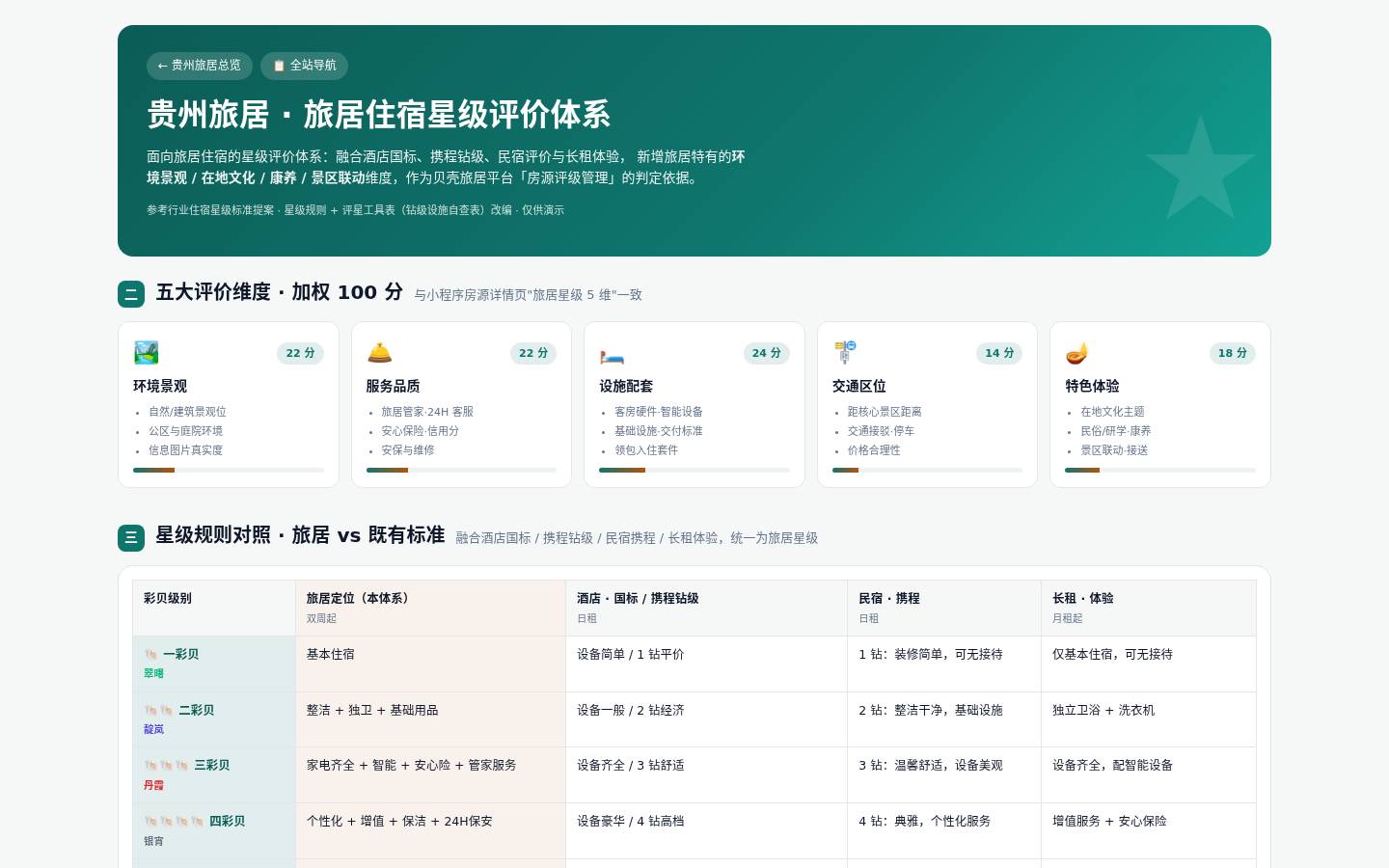The height and width of the screenshot is (868, 1389).
Task: Click the 服务品质 score progress bar
Action: coord(461,470)
